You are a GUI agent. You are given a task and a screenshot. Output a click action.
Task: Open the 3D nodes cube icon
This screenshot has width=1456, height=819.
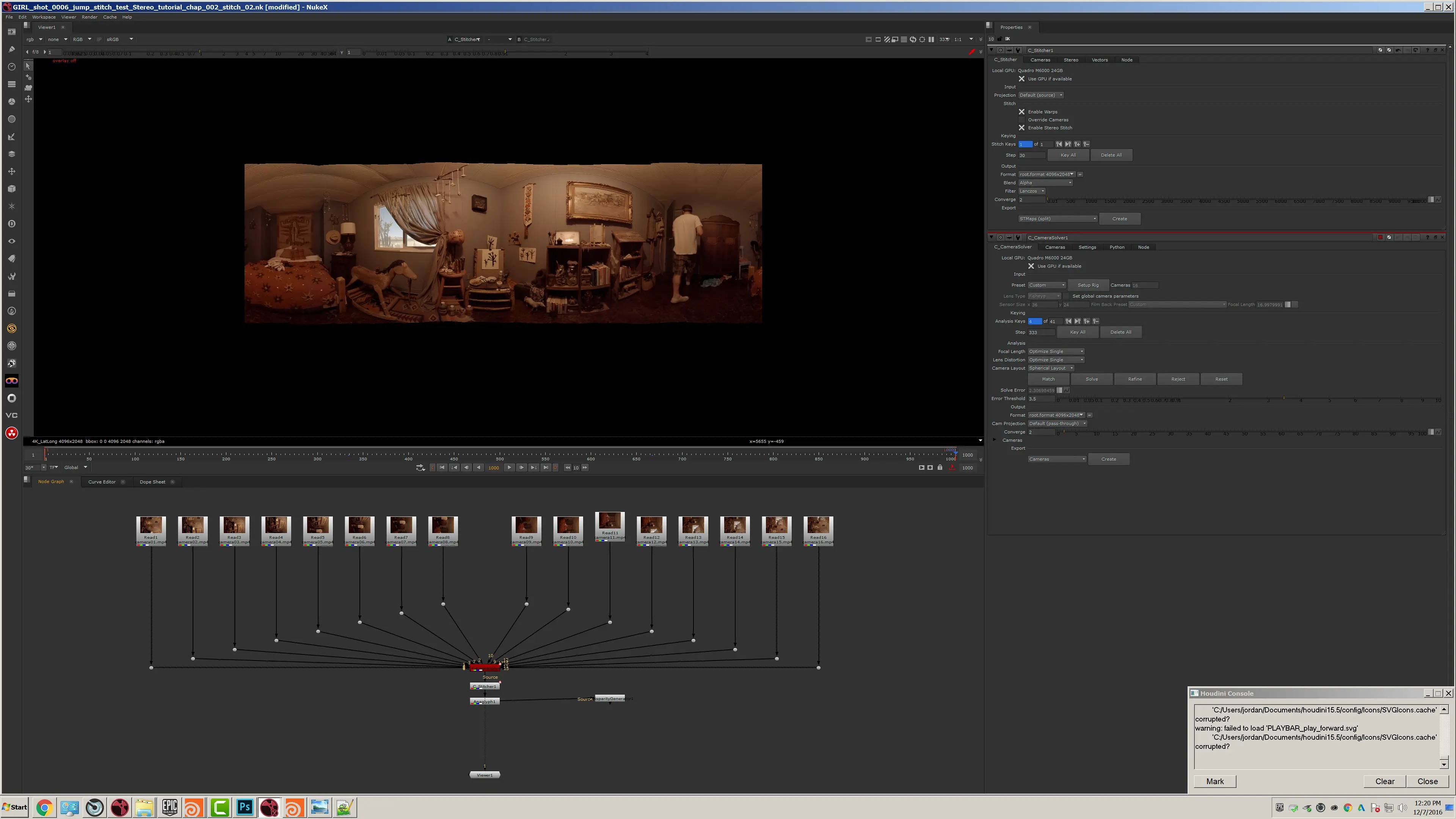(11, 189)
